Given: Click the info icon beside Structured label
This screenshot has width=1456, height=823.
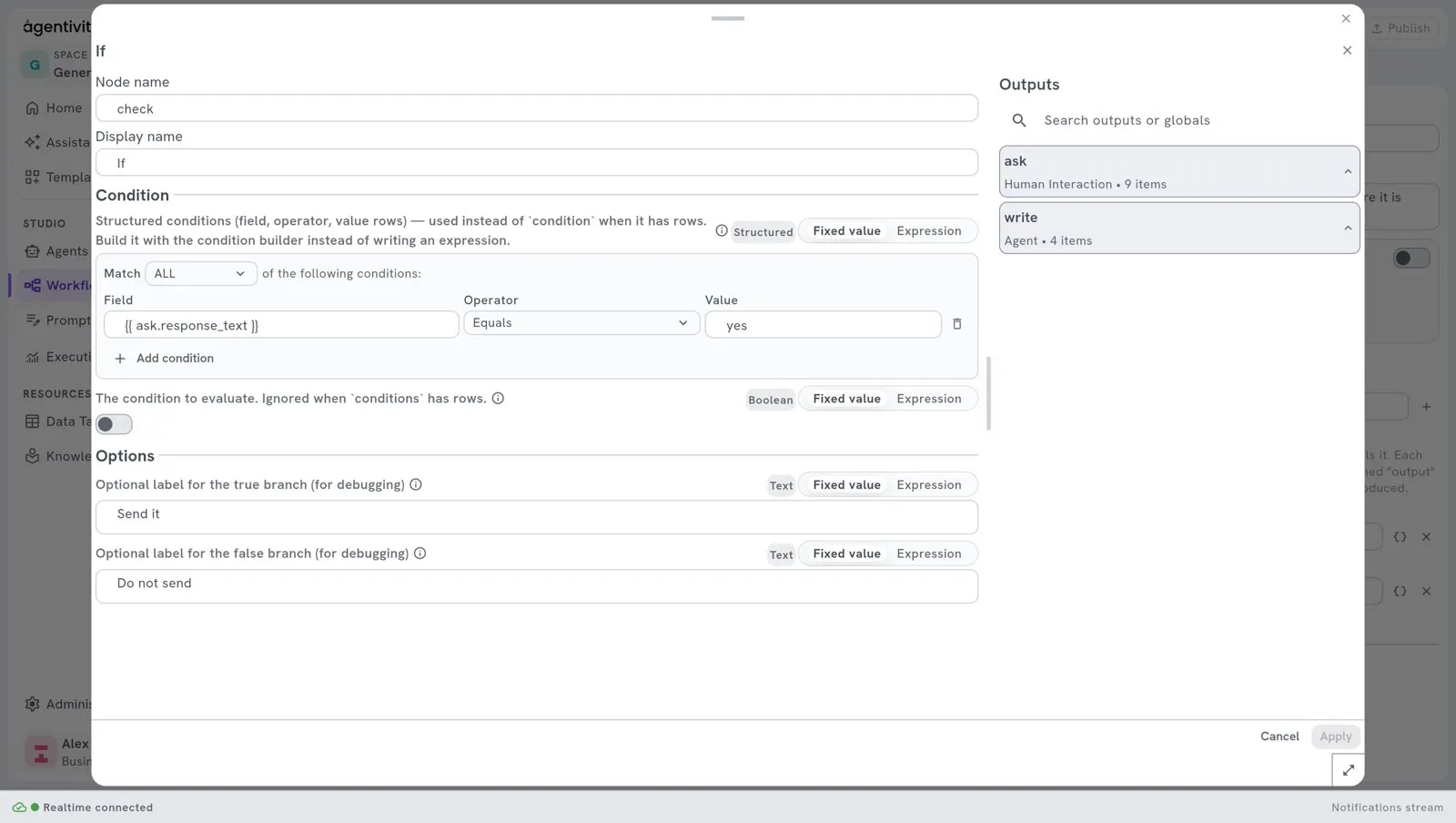Looking at the screenshot, I should coord(722,231).
